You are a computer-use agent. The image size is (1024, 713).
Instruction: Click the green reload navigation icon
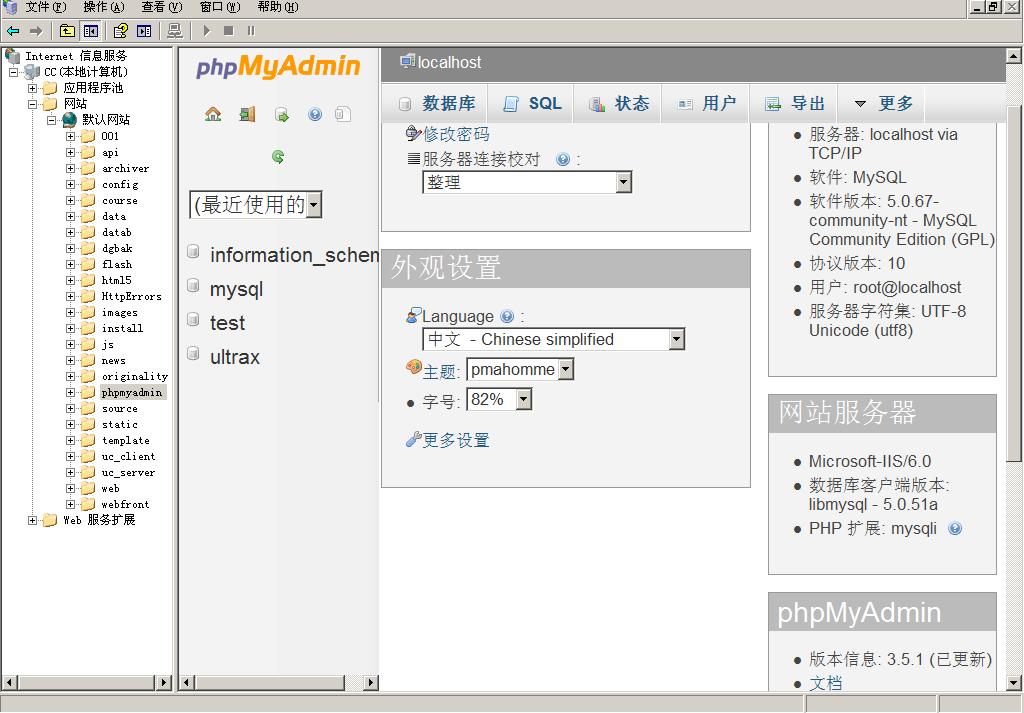[278, 157]
